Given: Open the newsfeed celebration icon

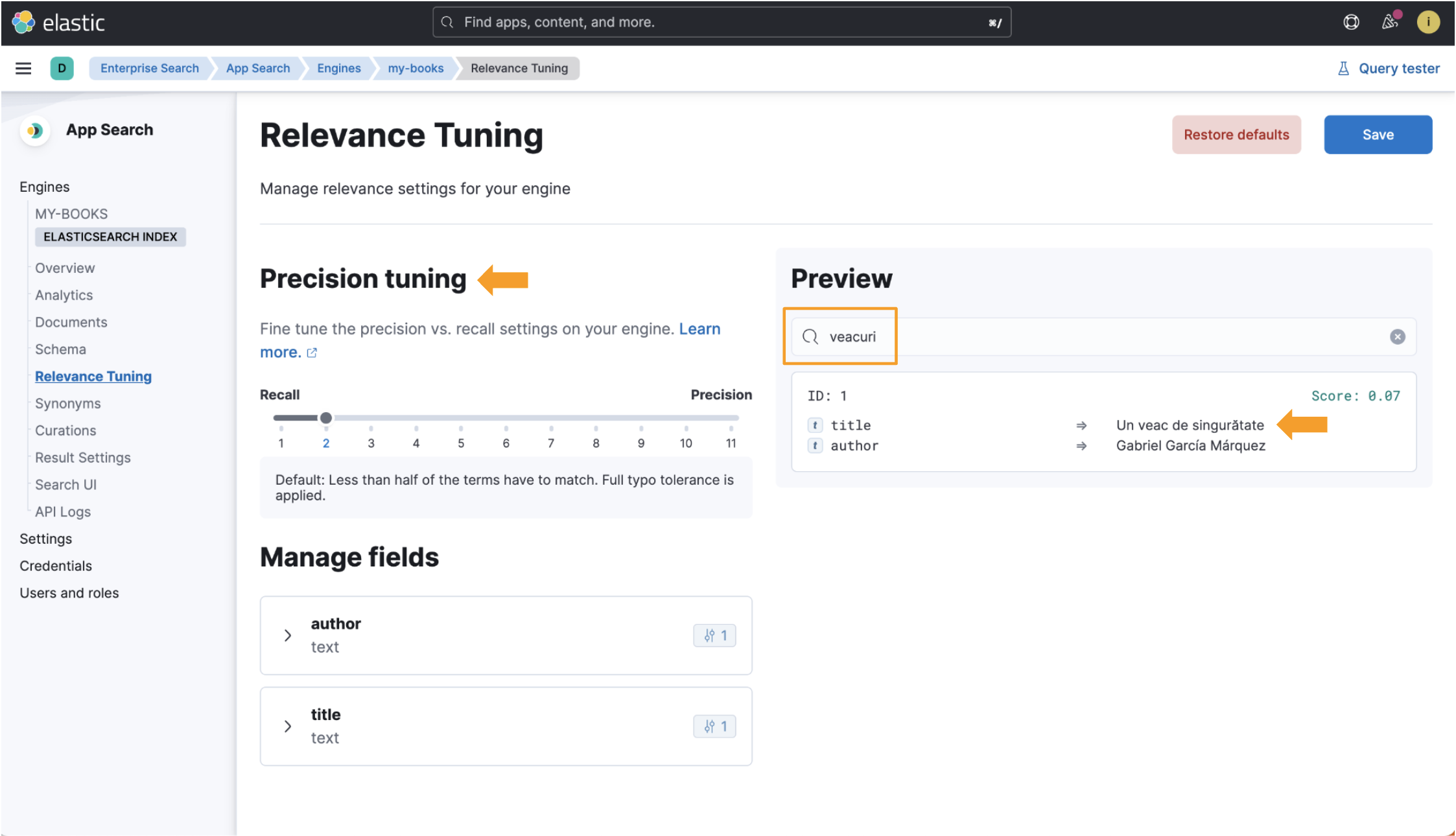Looking at the screenshot, I should pyautogui.click(x=1390, y=22).
